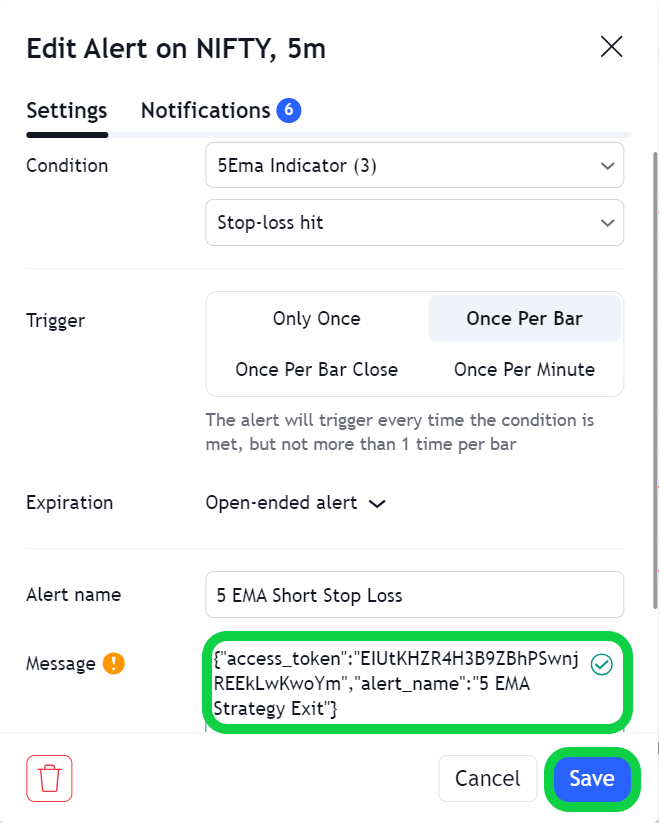659x823 pixels.
Task: Choose Once Per Minute trigger option
Action: [525, 370]
